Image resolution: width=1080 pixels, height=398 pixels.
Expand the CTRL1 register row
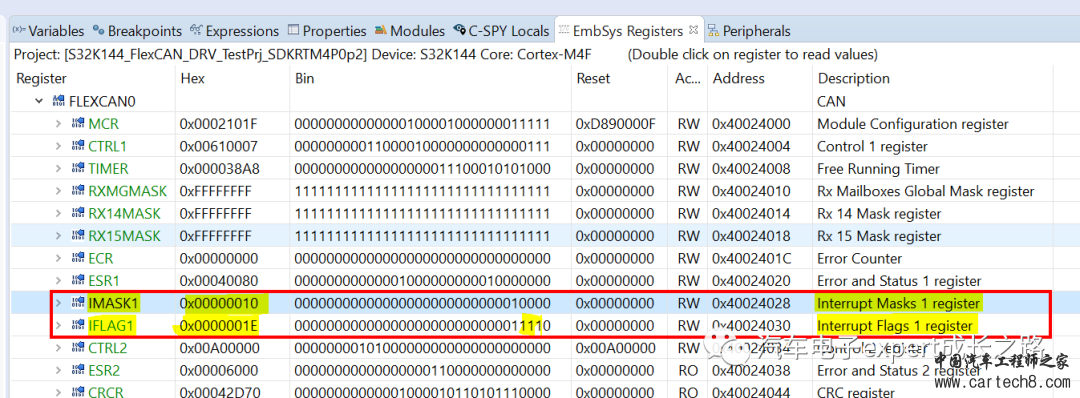(59, 146)
